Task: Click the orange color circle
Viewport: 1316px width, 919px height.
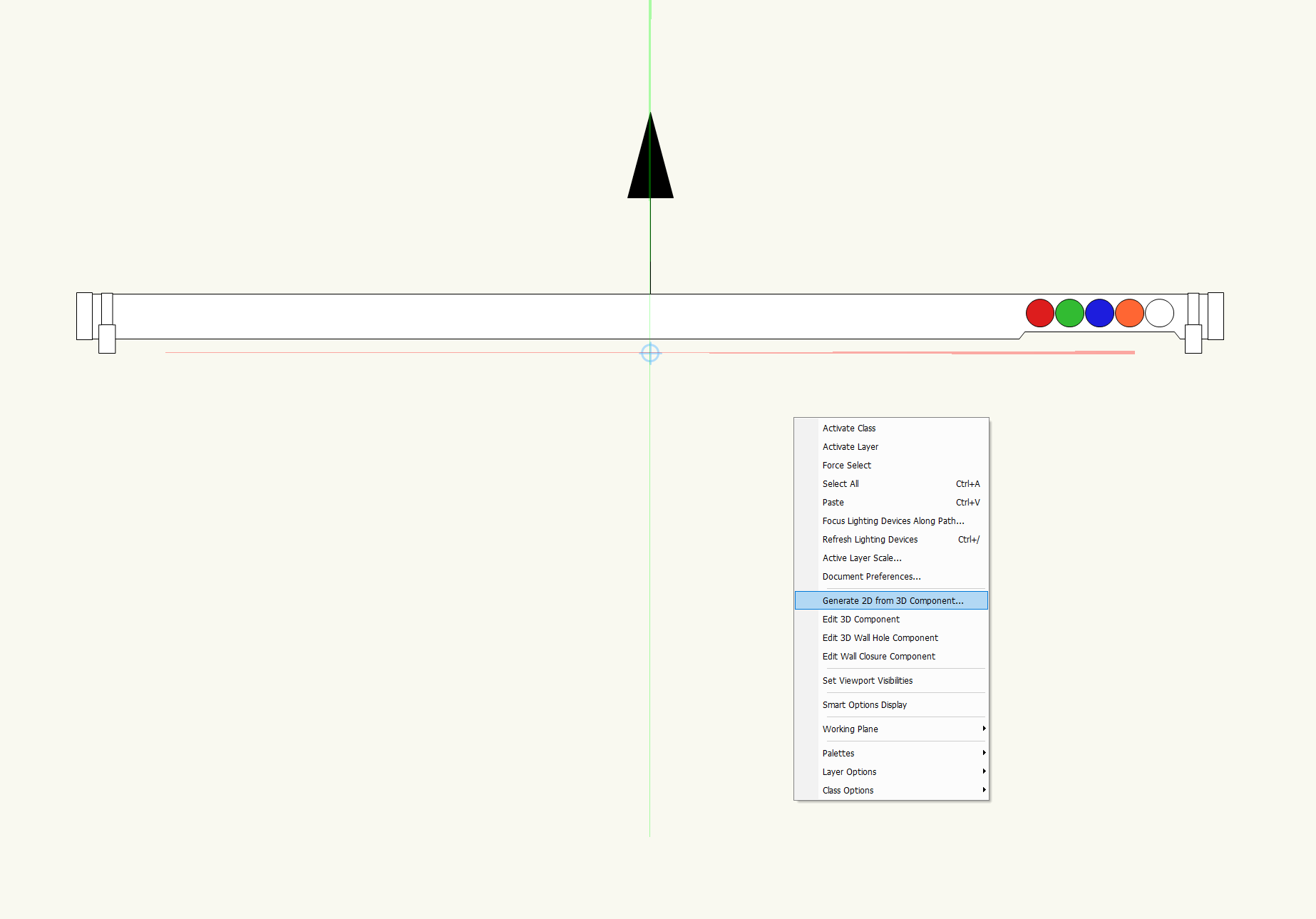Action: tap(1129, 313)
